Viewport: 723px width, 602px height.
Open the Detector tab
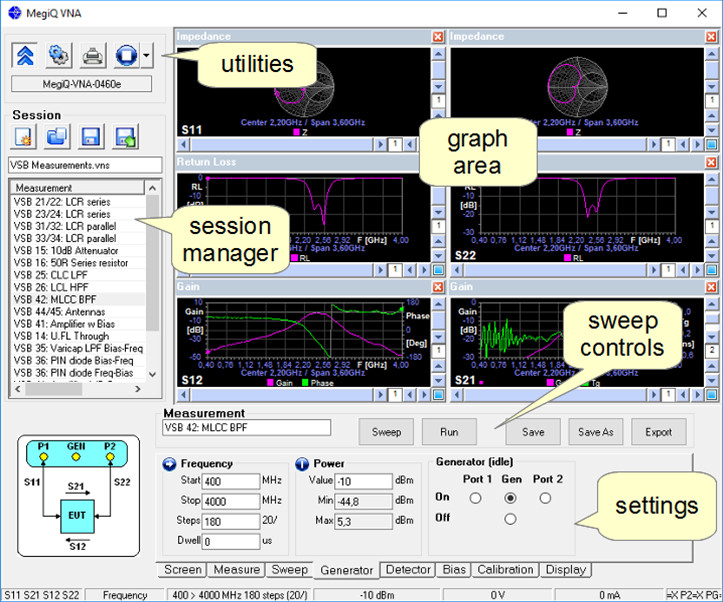(x=408, y=570)
